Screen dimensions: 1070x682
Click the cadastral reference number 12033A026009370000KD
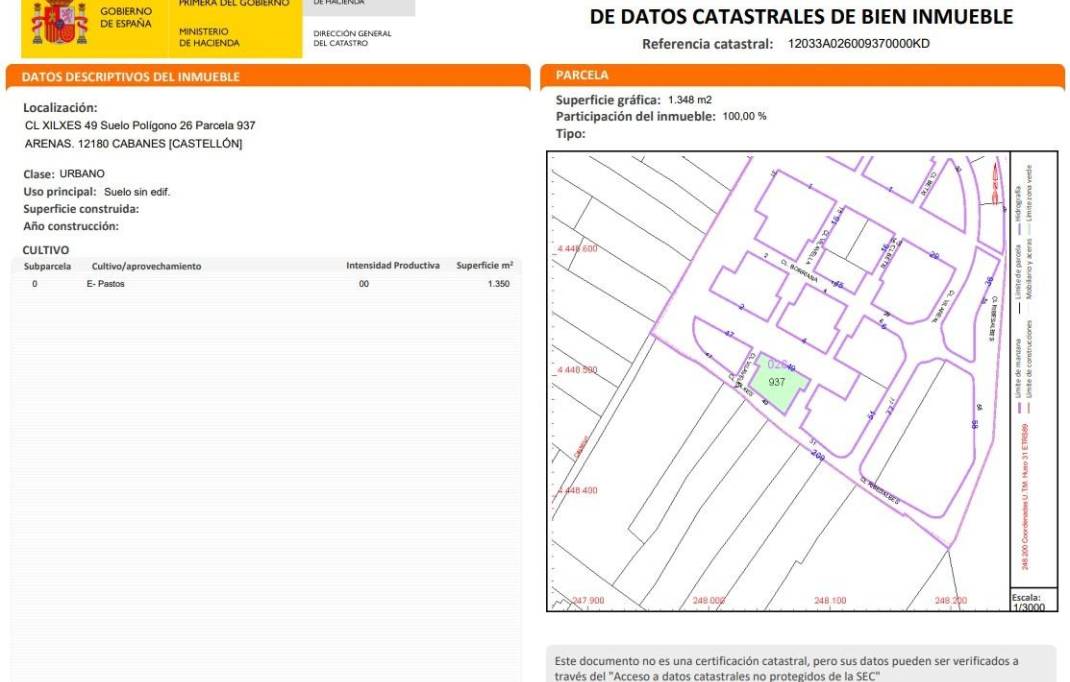point(858,44)
